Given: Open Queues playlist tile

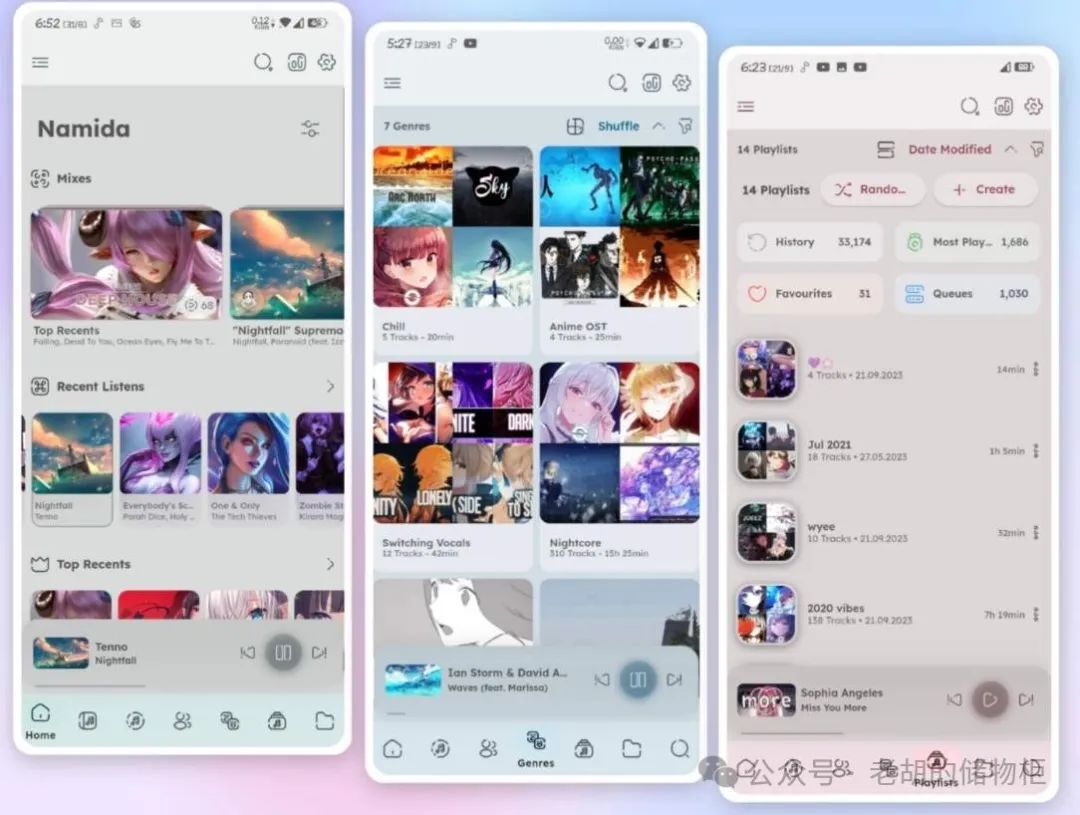Looking at the screenshot, I should 967,293.
